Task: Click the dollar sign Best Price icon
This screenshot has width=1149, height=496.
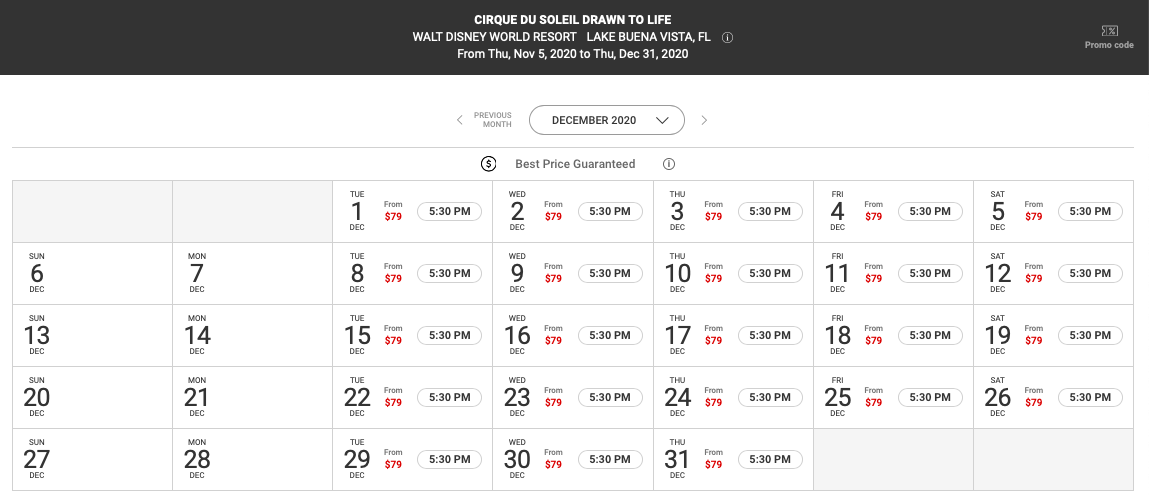Action: 489,164
